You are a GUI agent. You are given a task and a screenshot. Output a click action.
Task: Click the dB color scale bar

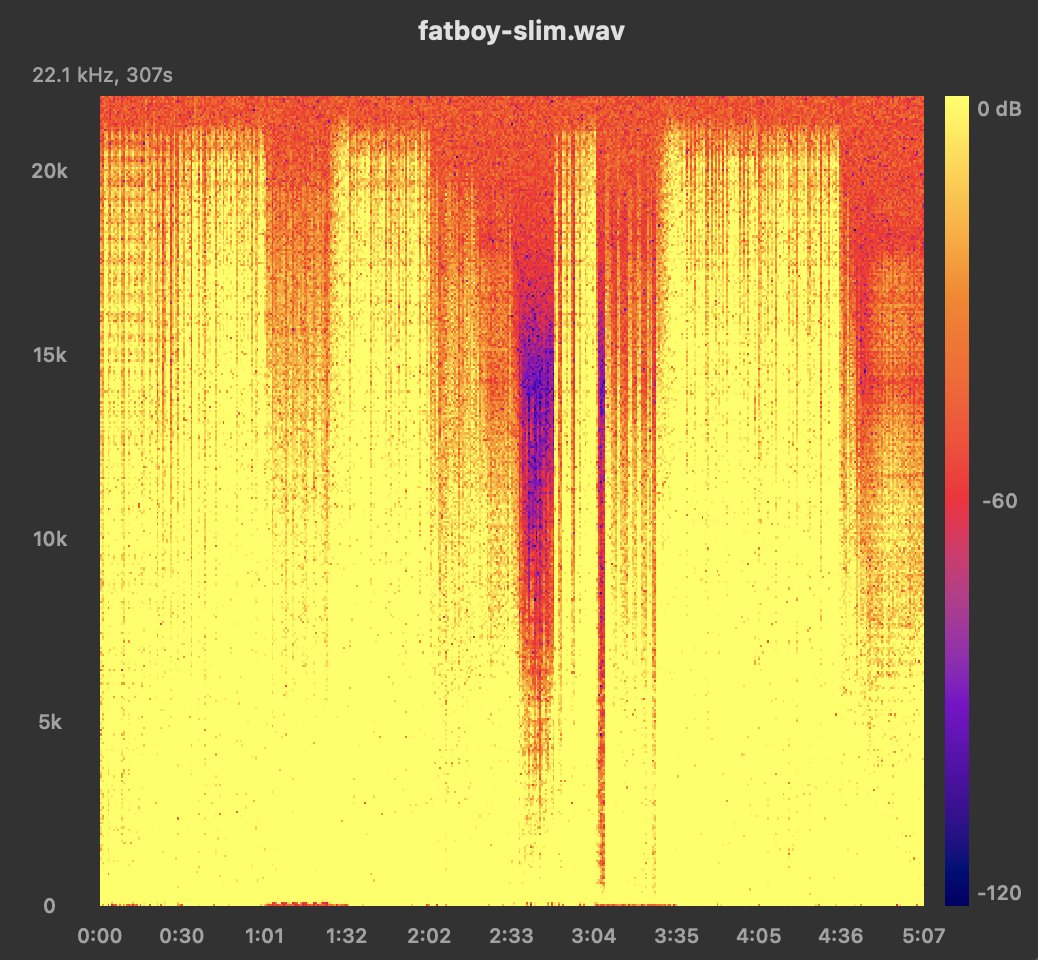[x=957, y=501]
